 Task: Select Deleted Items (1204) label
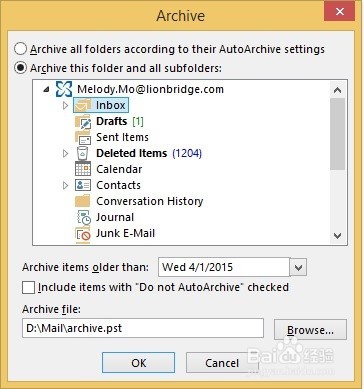click(x=149, y=153)
